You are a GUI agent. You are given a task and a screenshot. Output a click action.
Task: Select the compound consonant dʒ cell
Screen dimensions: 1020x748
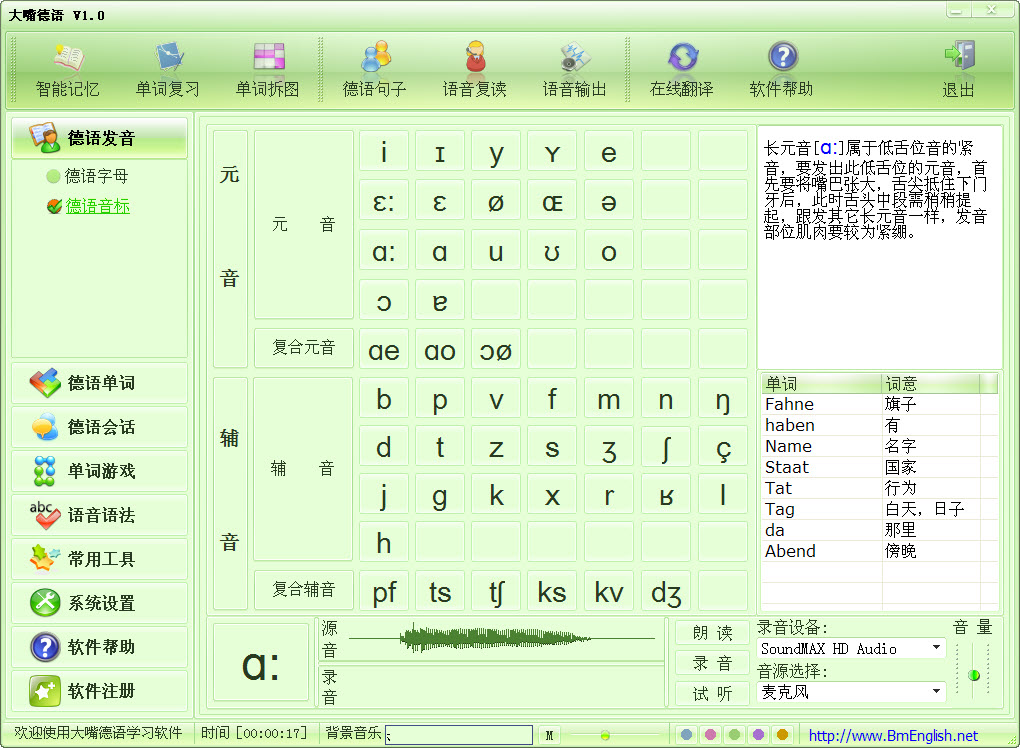(x=665, y=592)
